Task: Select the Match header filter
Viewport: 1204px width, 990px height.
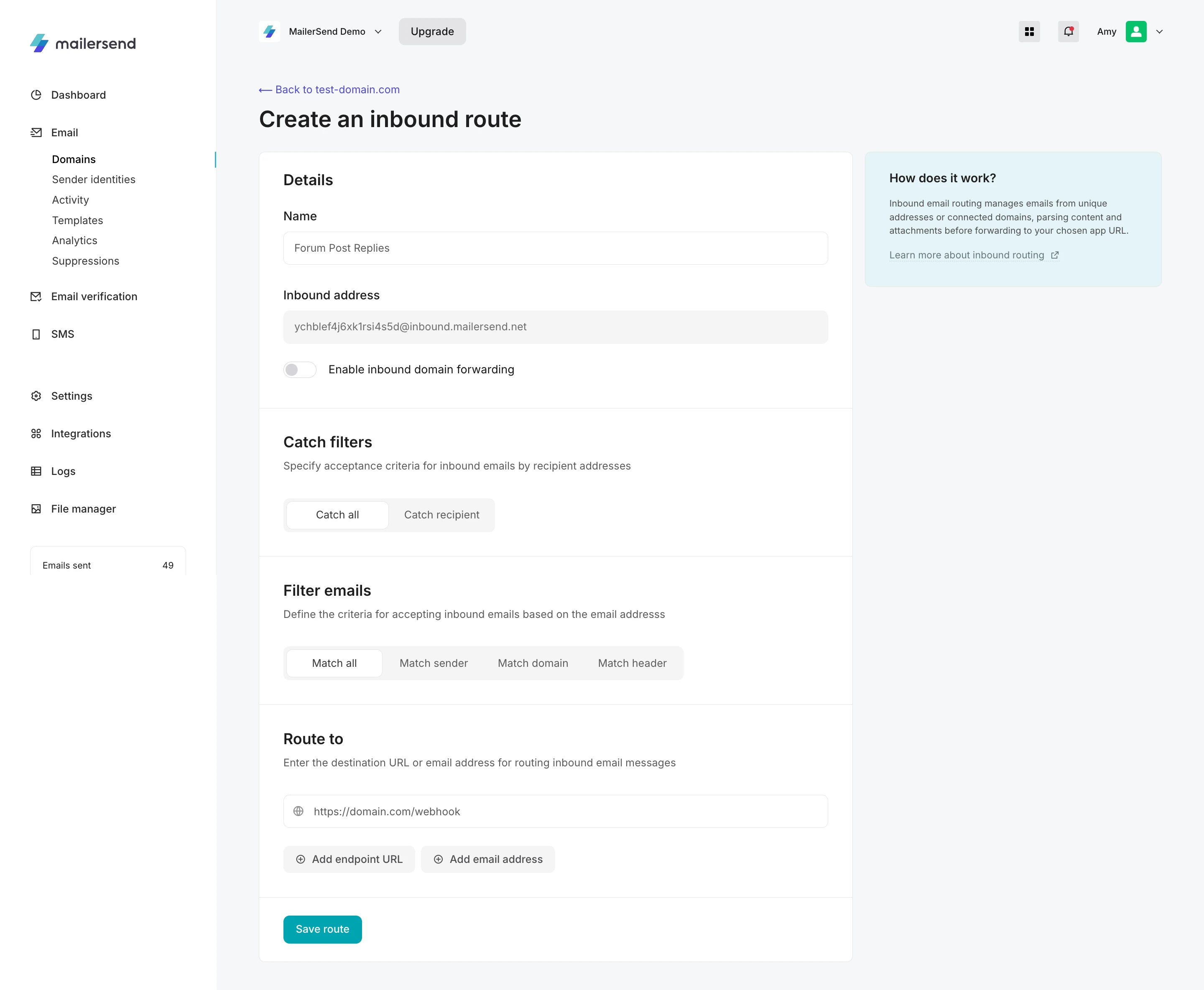Action: 632,663
